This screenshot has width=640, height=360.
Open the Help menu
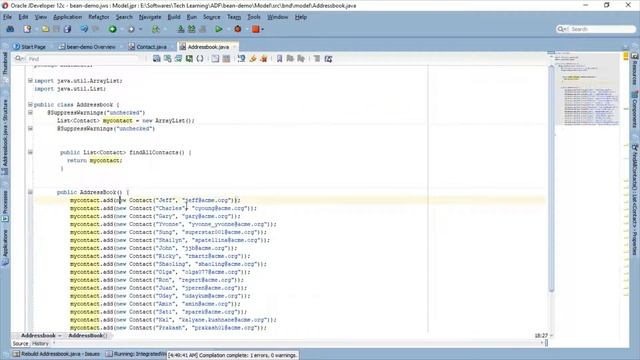[301, 17]
